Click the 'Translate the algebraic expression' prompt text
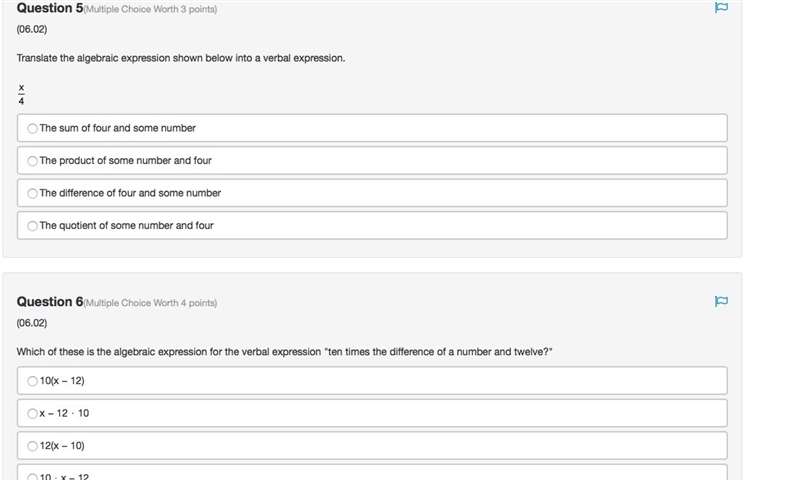 point(181,58)
